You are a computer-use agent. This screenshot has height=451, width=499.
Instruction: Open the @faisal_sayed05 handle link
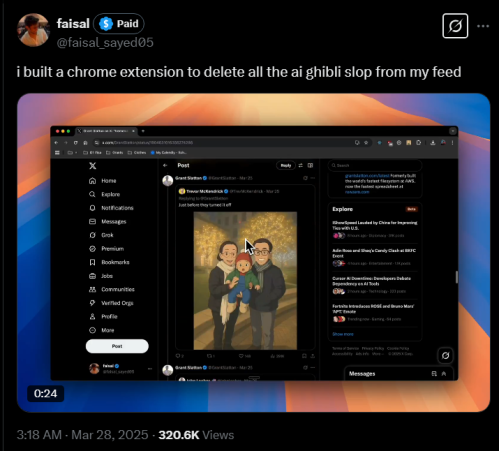click(105, 42)
